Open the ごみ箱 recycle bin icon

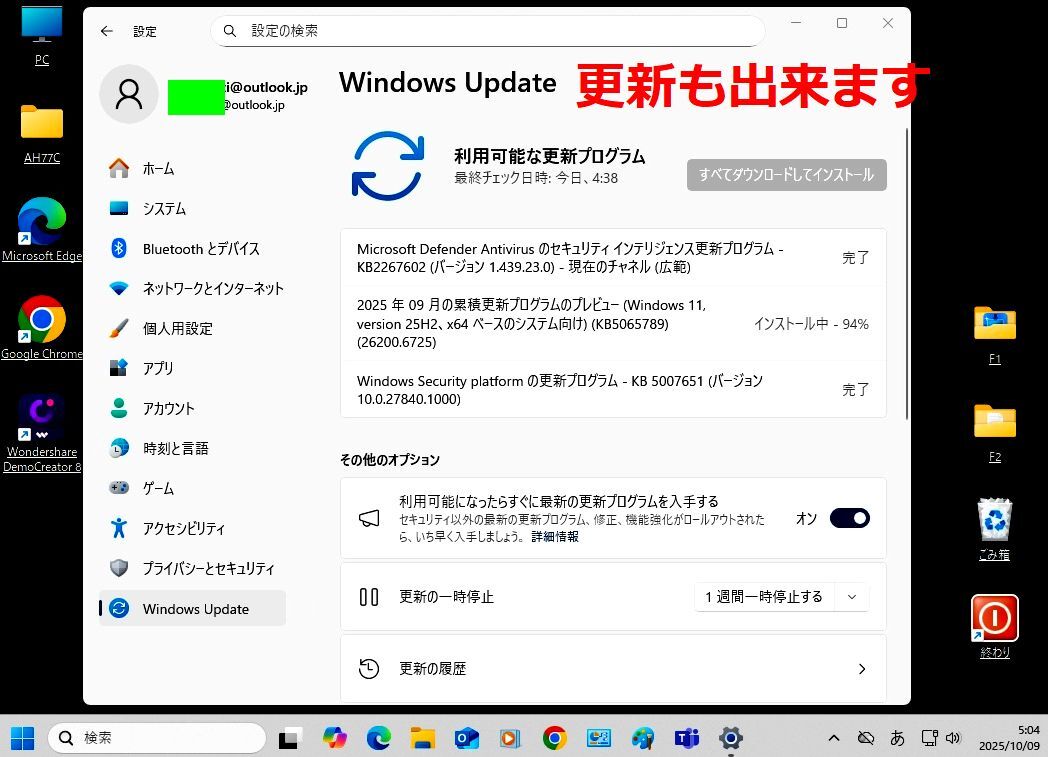point(995,529)
